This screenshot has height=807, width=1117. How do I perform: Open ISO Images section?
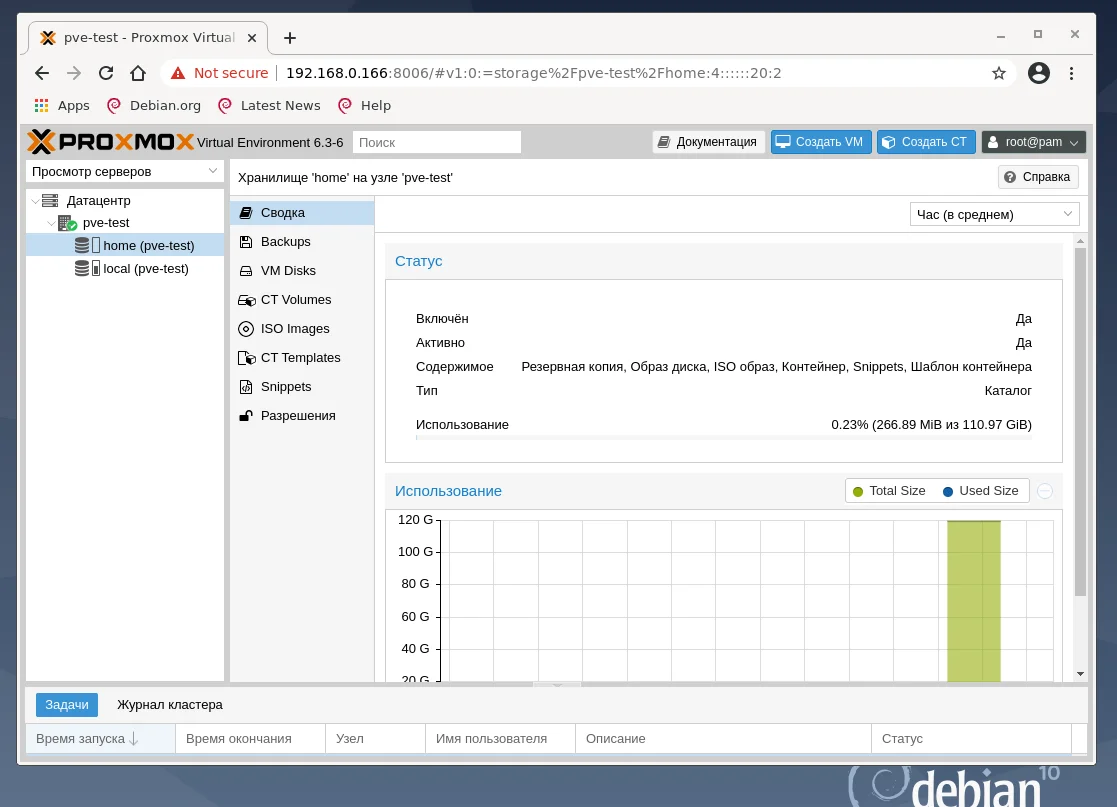[x=302, y=328]
